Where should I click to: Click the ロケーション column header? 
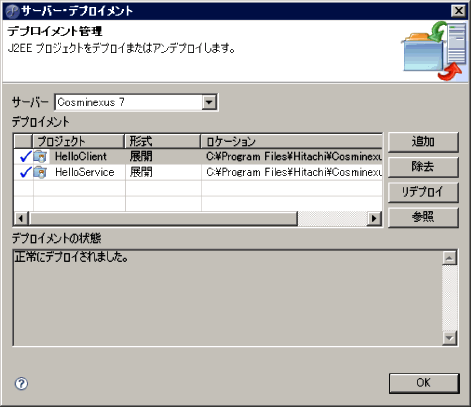click(292, 141)
